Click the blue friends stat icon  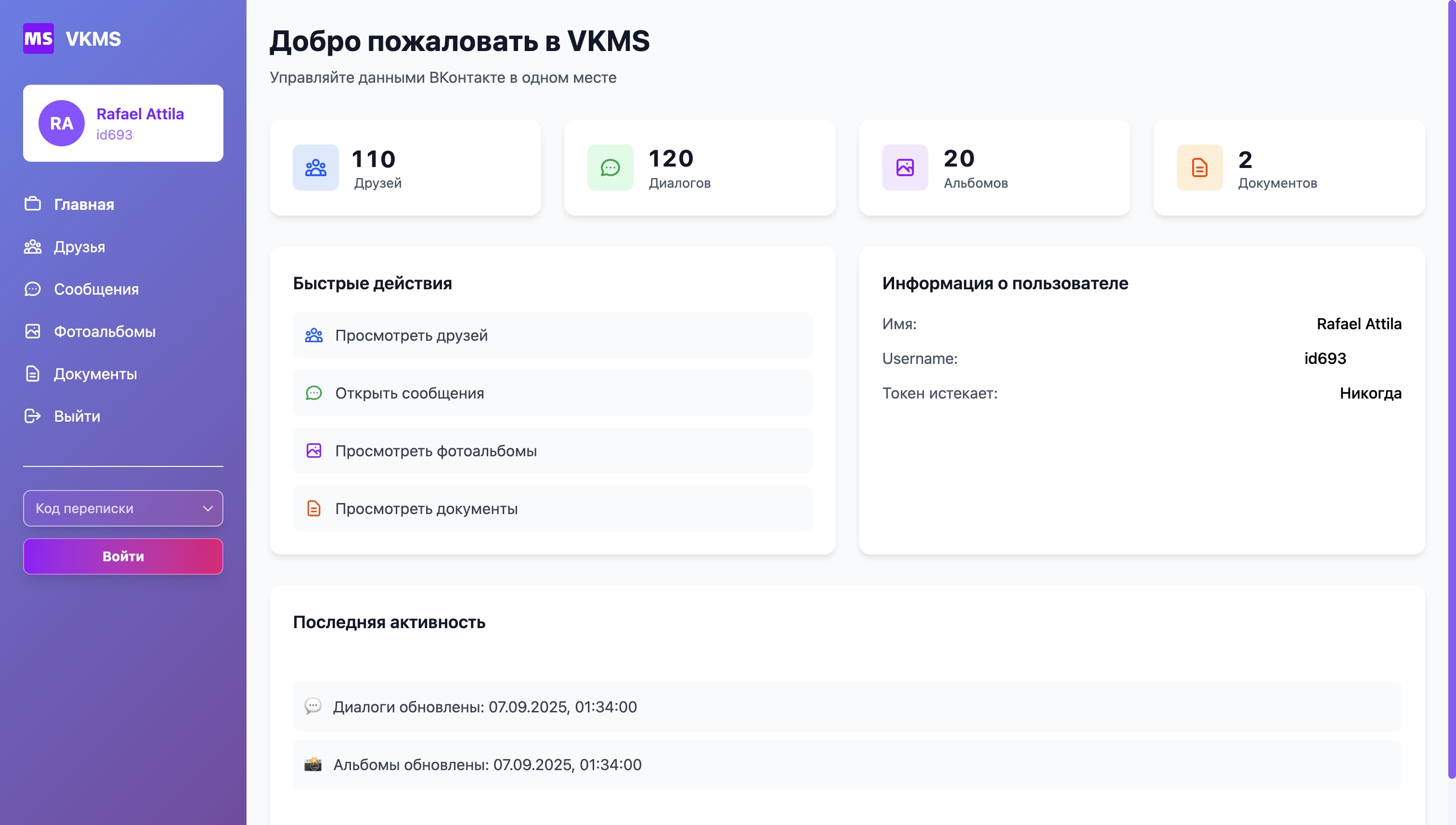click(x=315, y=167)
